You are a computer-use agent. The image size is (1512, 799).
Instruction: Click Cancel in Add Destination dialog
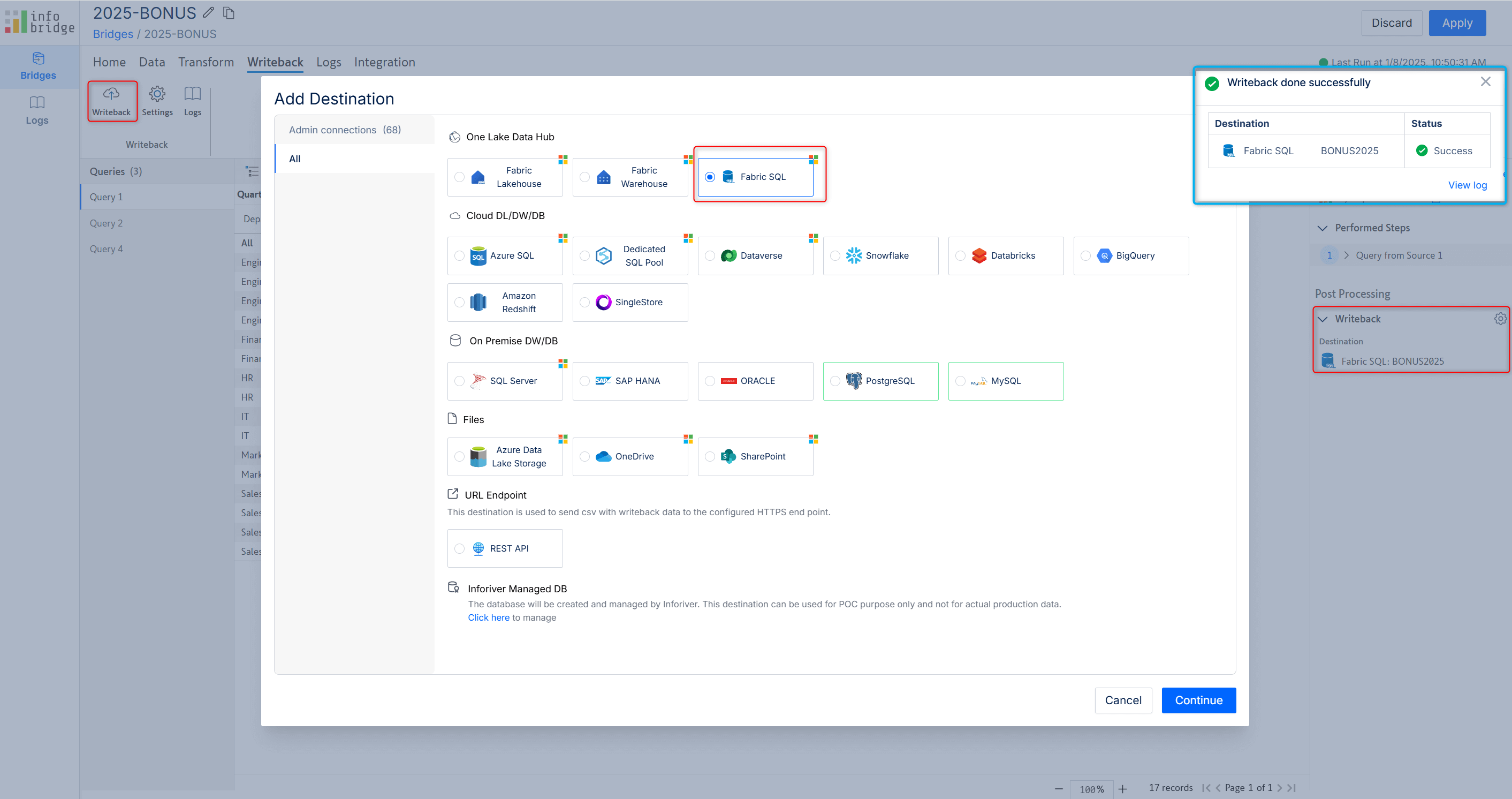[1123, 701]
